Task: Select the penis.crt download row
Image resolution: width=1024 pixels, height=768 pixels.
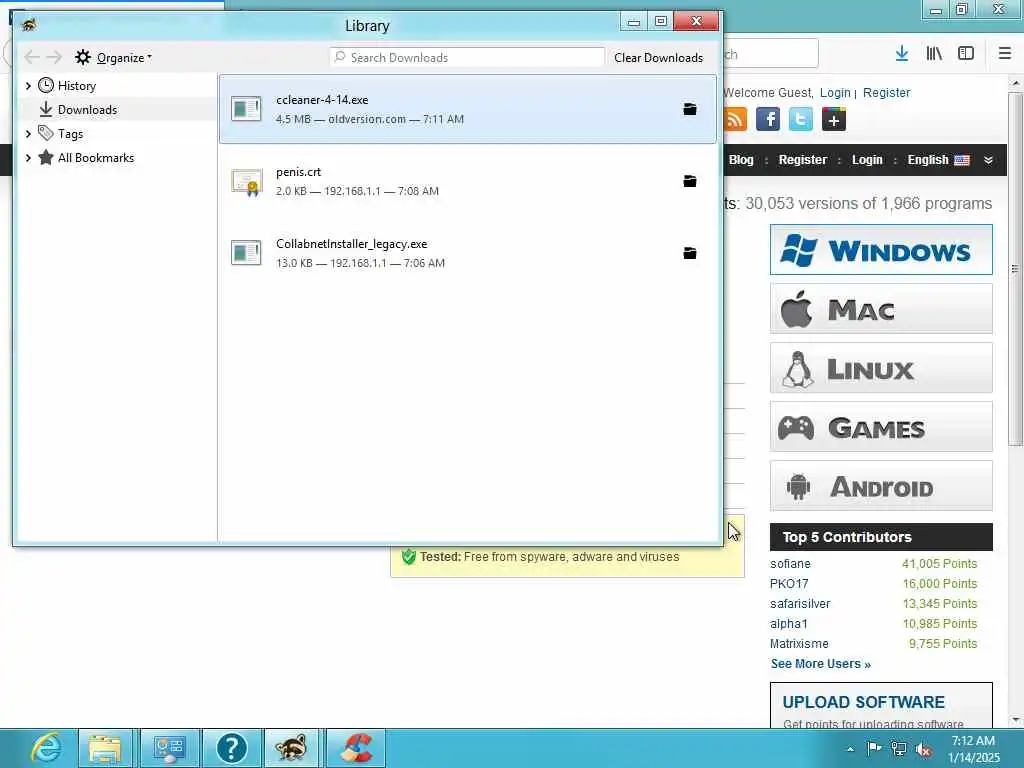Action: click(468, 181)
